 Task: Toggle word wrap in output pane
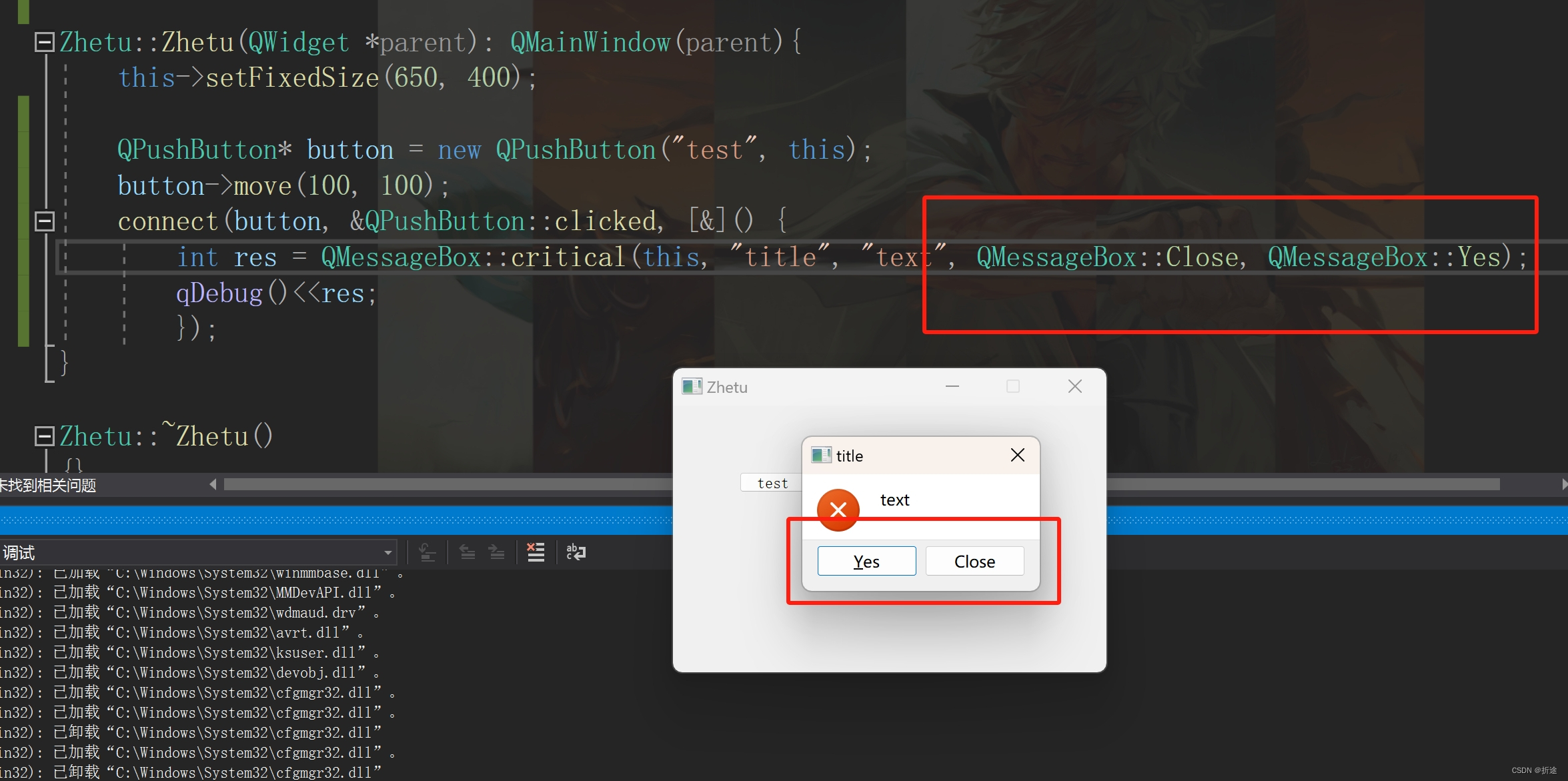click(x=576, y=552)
